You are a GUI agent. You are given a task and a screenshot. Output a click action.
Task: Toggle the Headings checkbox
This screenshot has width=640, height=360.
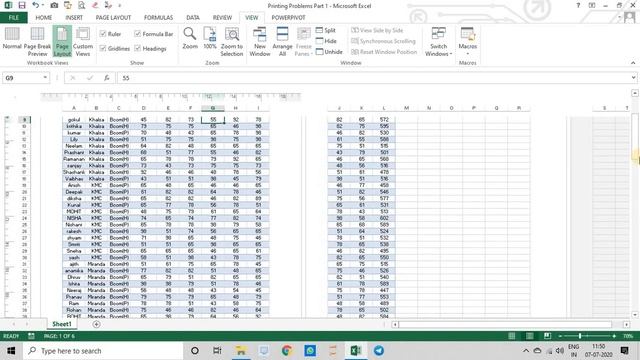coord(138,48)
